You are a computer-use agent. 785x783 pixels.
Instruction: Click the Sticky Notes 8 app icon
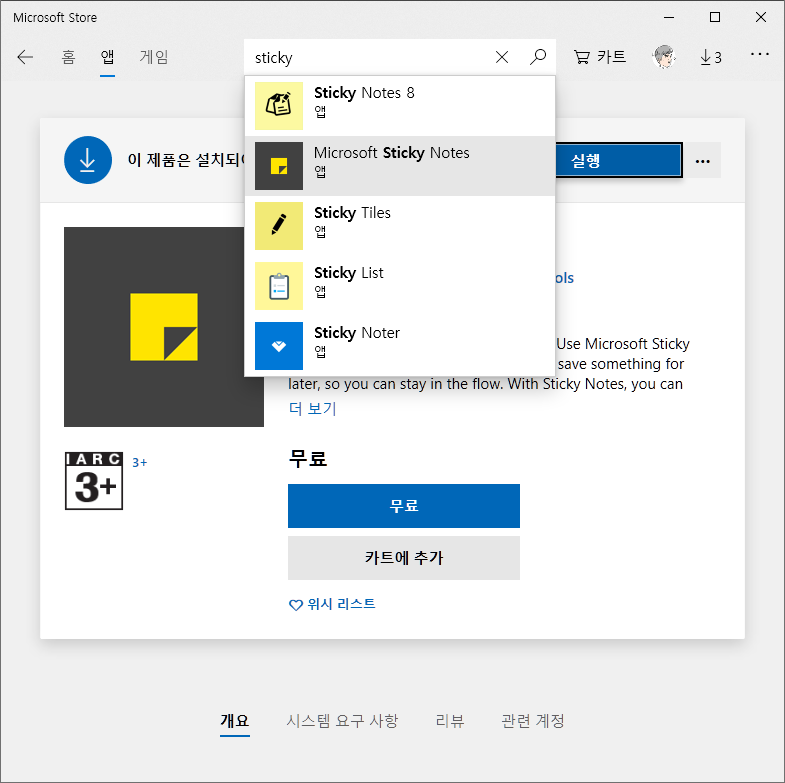coord(279,106)
